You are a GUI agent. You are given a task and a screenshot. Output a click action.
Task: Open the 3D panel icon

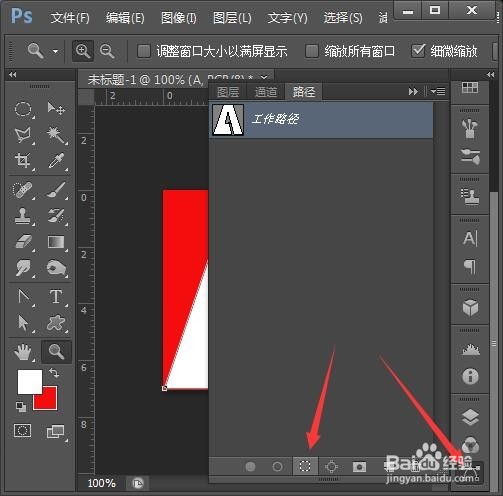[470, 308]
